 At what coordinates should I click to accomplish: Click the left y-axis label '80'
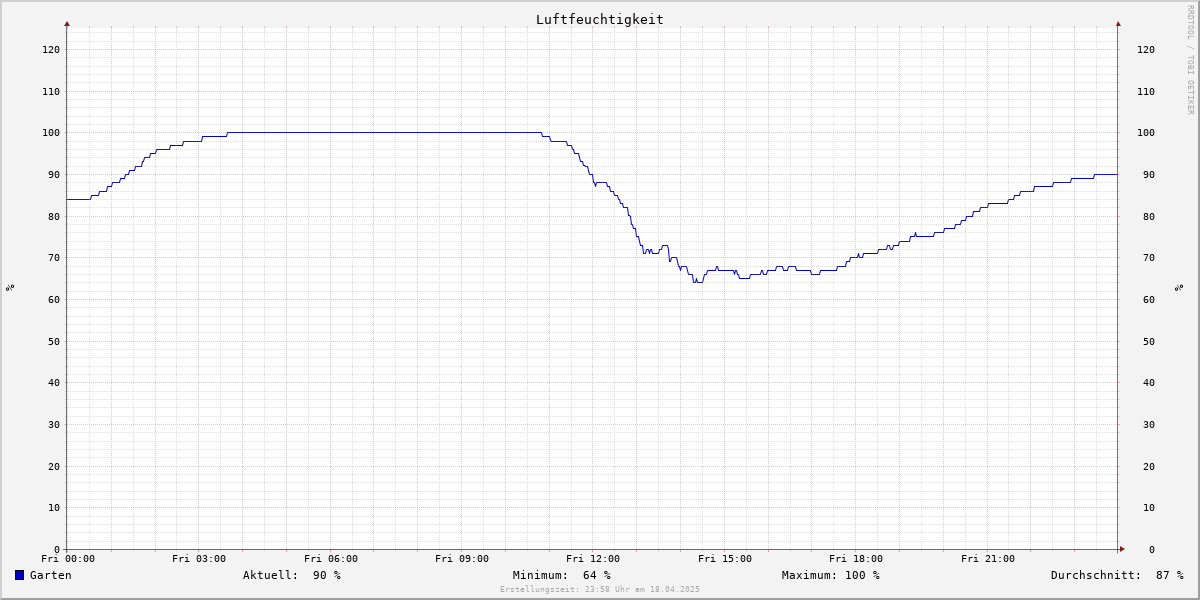click(x=54, y=217)
